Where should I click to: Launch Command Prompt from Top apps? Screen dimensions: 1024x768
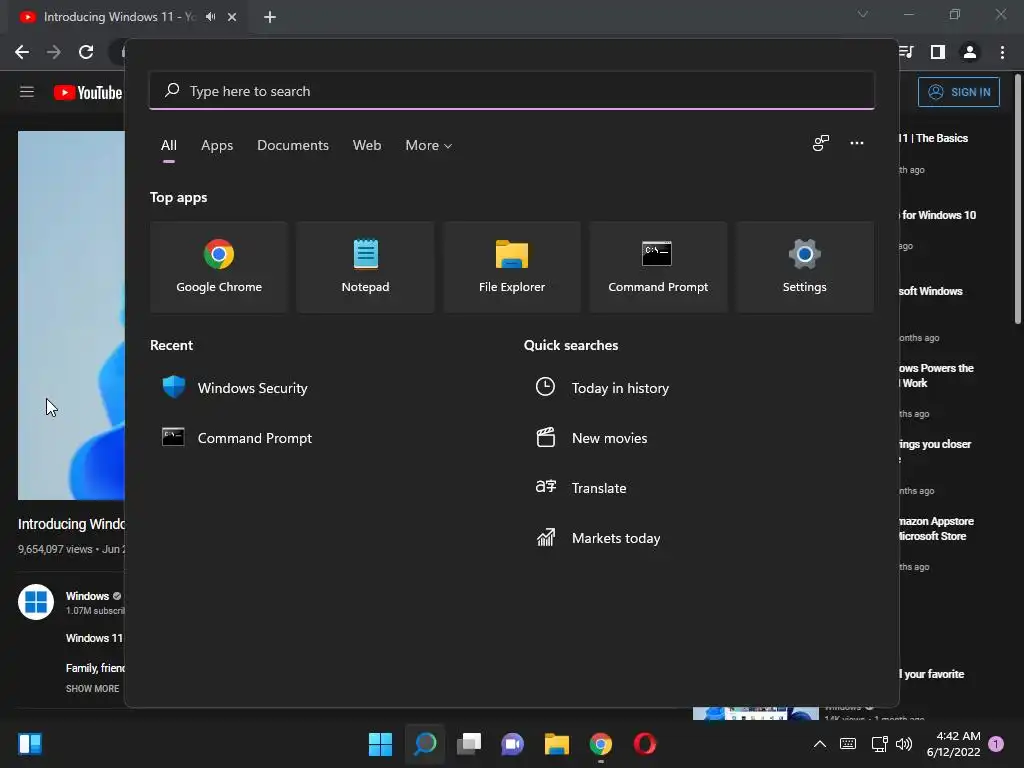658,266
